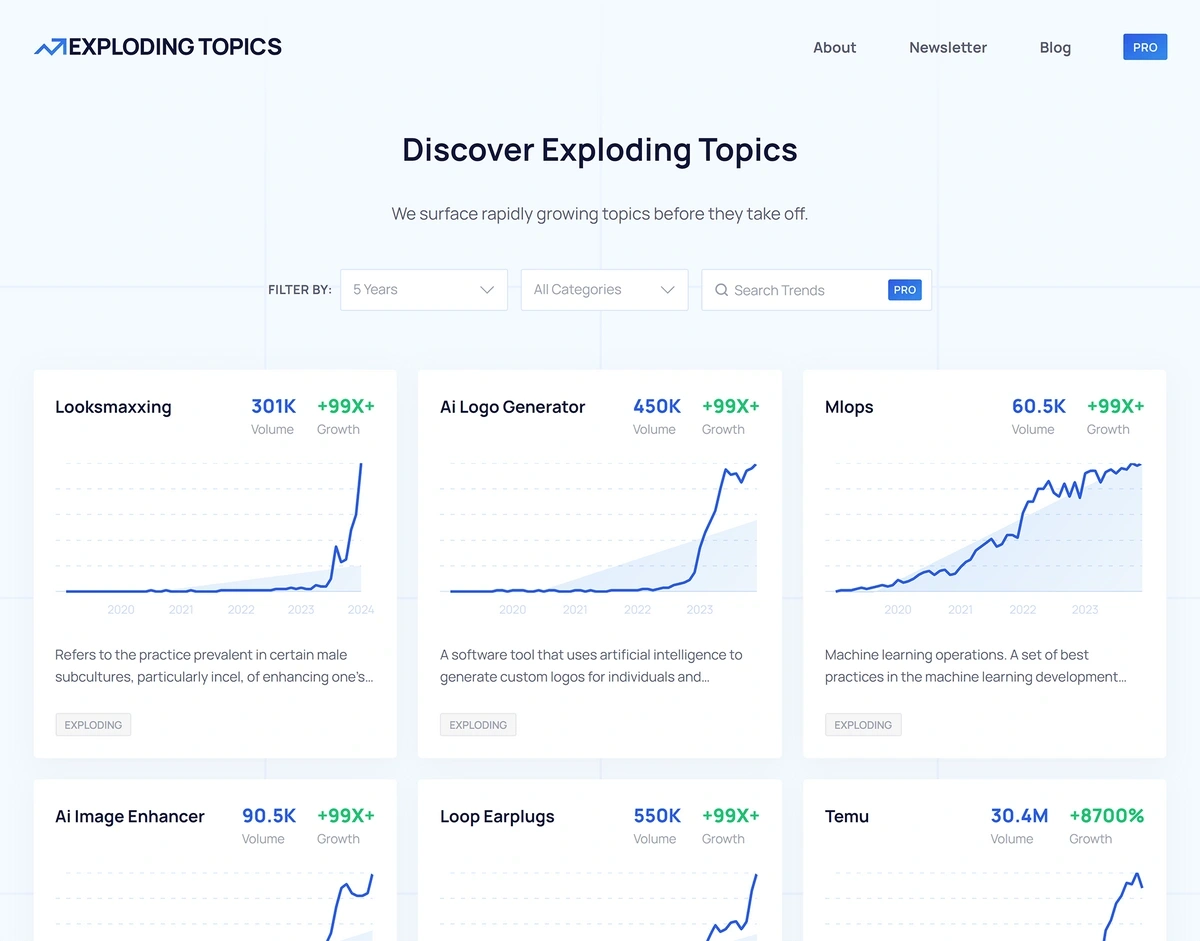This screenshot has height=941, width=1200.
Task: Click the 301K volume value
Action: [273, 406]
